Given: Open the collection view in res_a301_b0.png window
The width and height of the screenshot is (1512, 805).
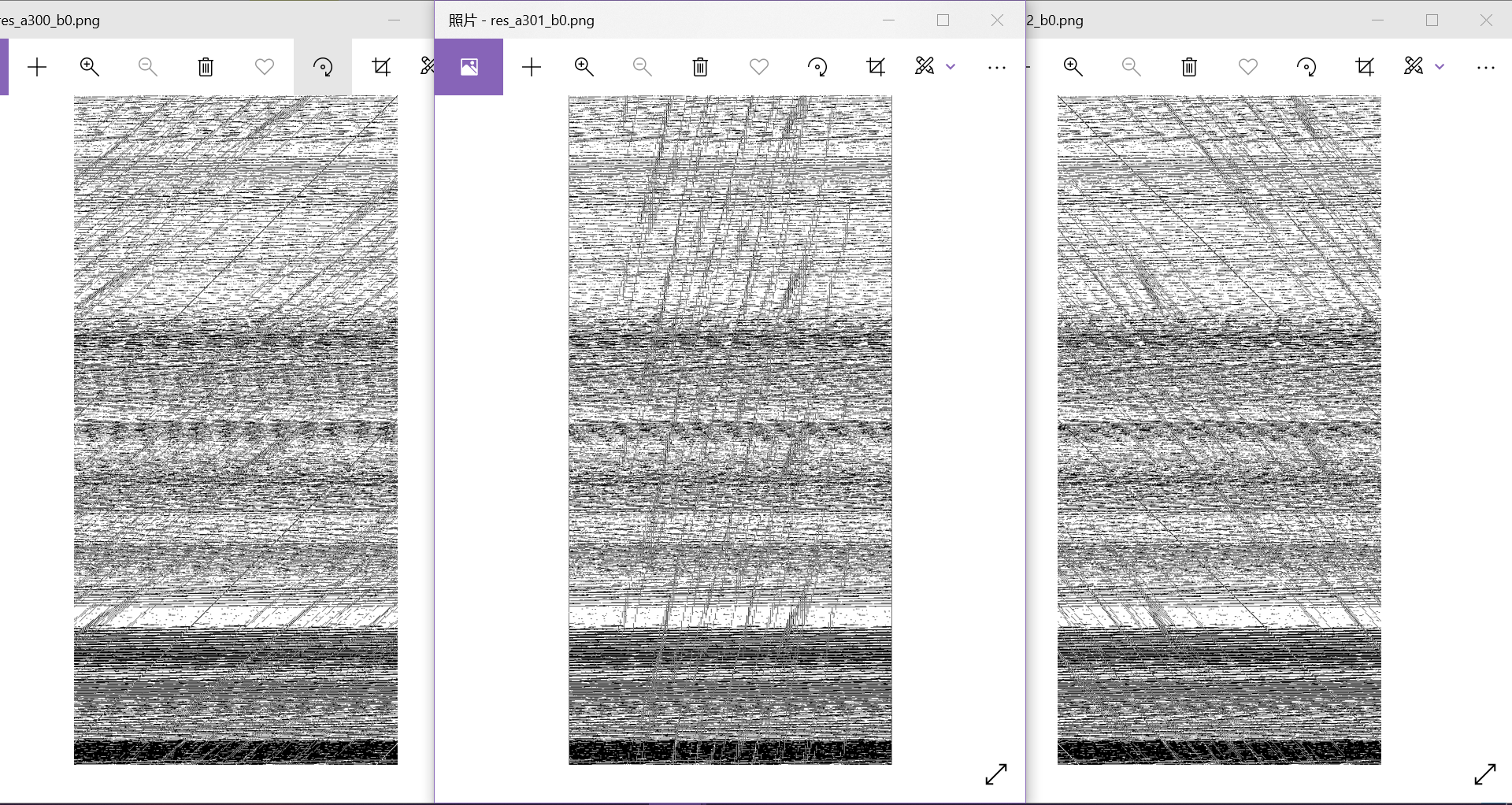Looking at the screenshot, I should [x=469, y=67].
